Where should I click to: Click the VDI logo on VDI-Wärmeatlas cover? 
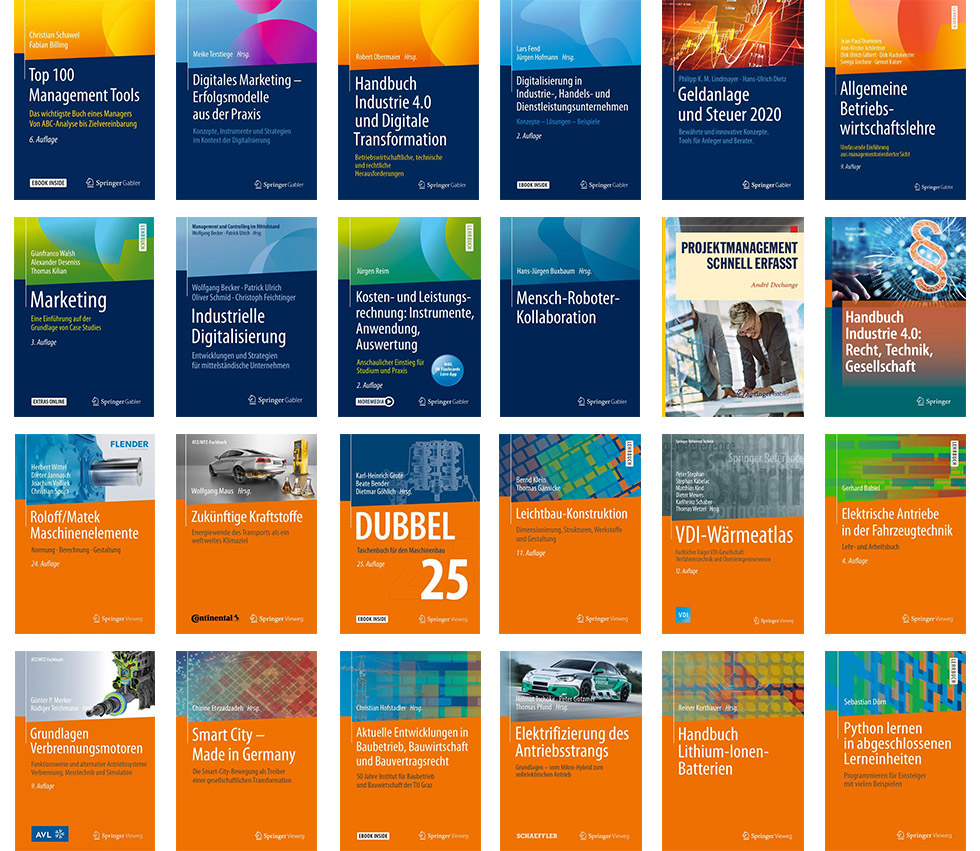[685, 615]
